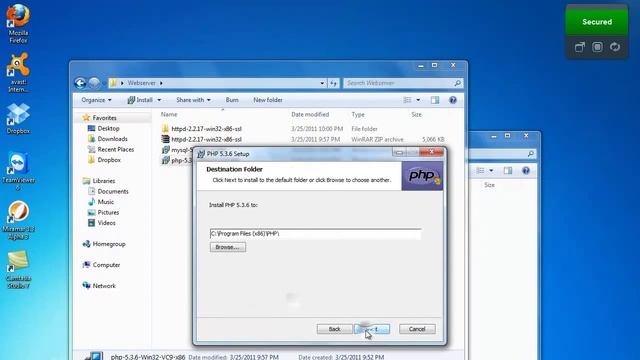Open Recent Places in sidebar
The image size is (640, 360).
(116, 150)
